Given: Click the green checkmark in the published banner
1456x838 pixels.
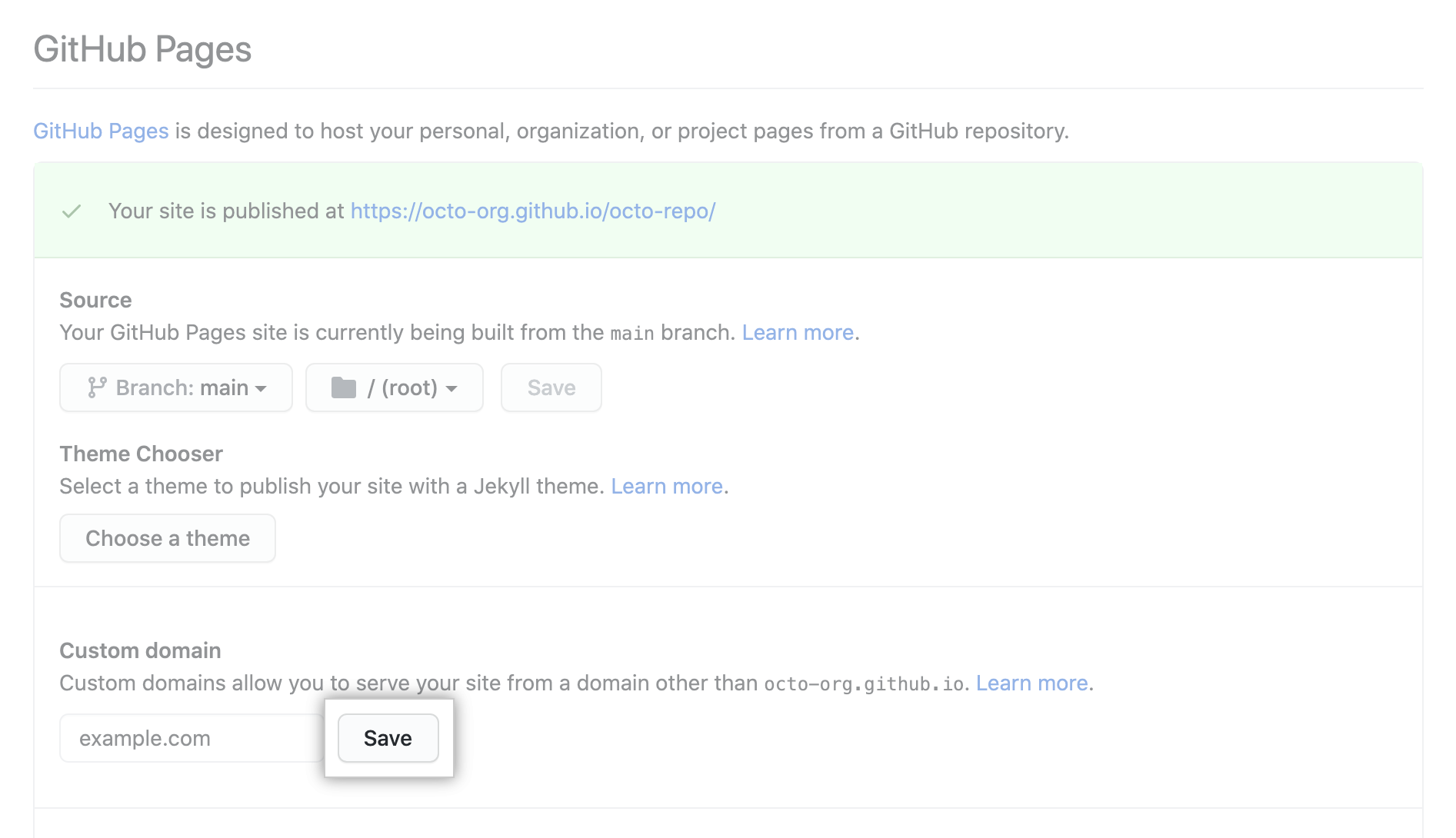Looking at the screenshot, I should point(72,211).
